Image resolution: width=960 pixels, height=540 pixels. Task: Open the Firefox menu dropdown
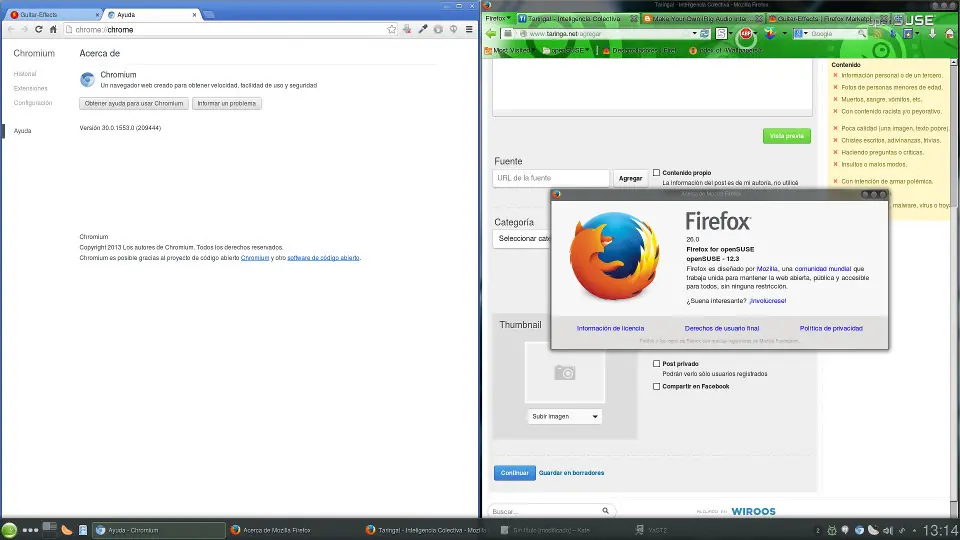498,18
